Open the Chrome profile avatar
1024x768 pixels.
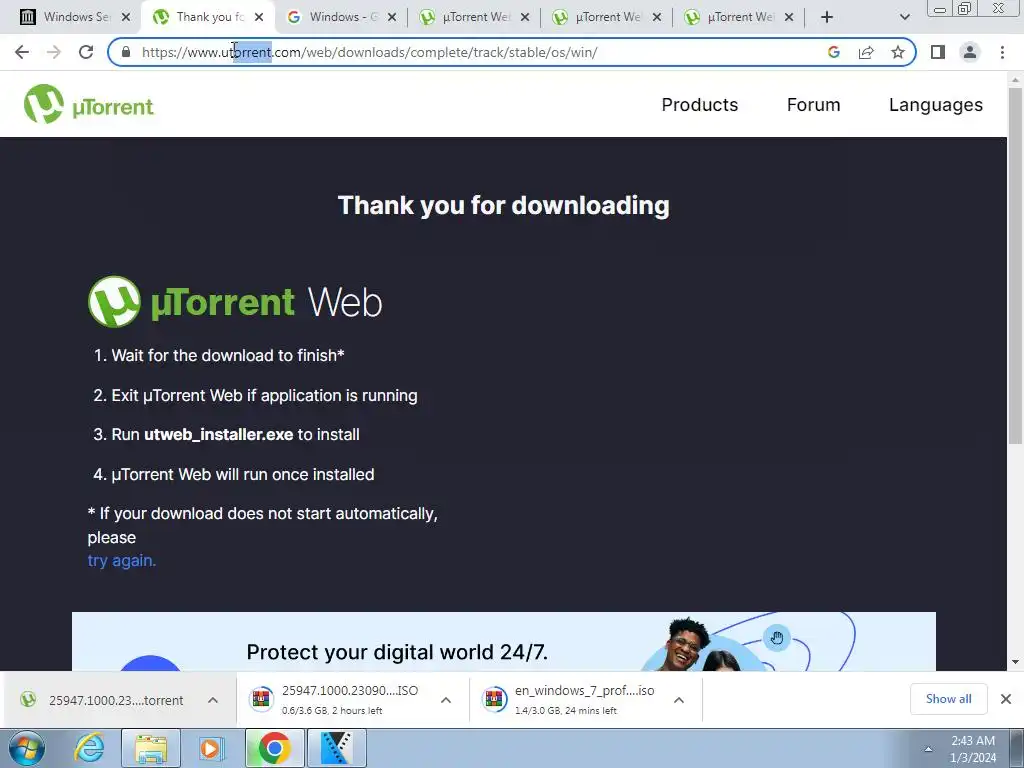point(970,52)
